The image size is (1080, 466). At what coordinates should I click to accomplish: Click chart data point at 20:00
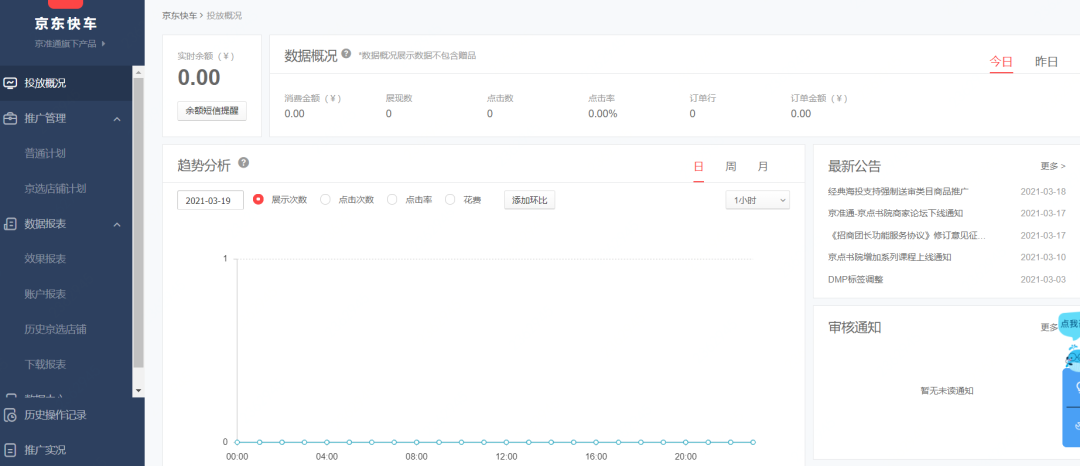click(x=685, y=442)
